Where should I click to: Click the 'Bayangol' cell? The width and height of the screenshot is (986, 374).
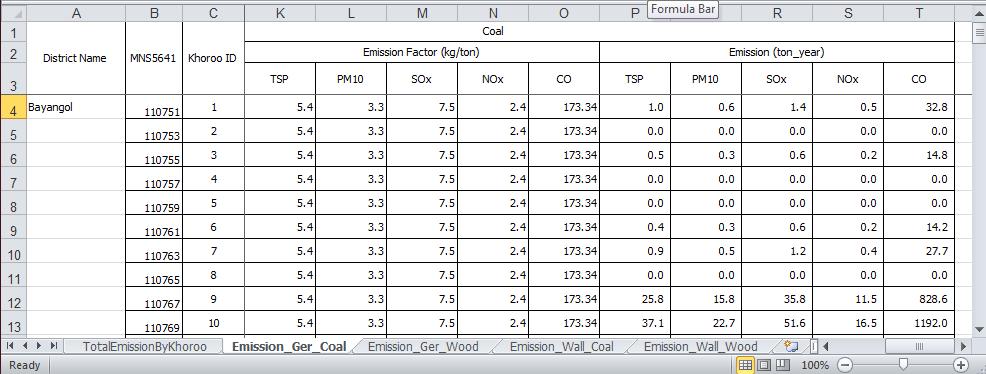point(76,107)
